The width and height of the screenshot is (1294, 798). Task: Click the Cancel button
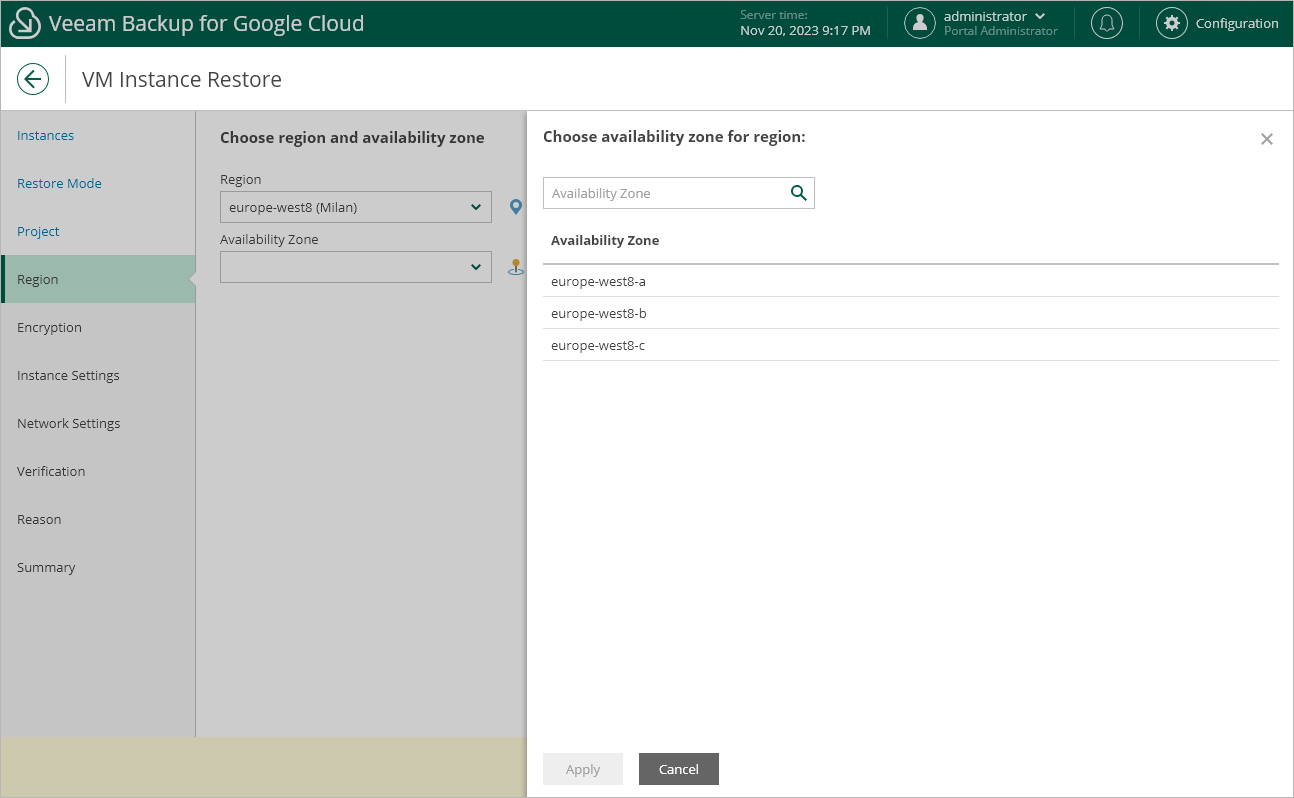(x=679, y=769)
